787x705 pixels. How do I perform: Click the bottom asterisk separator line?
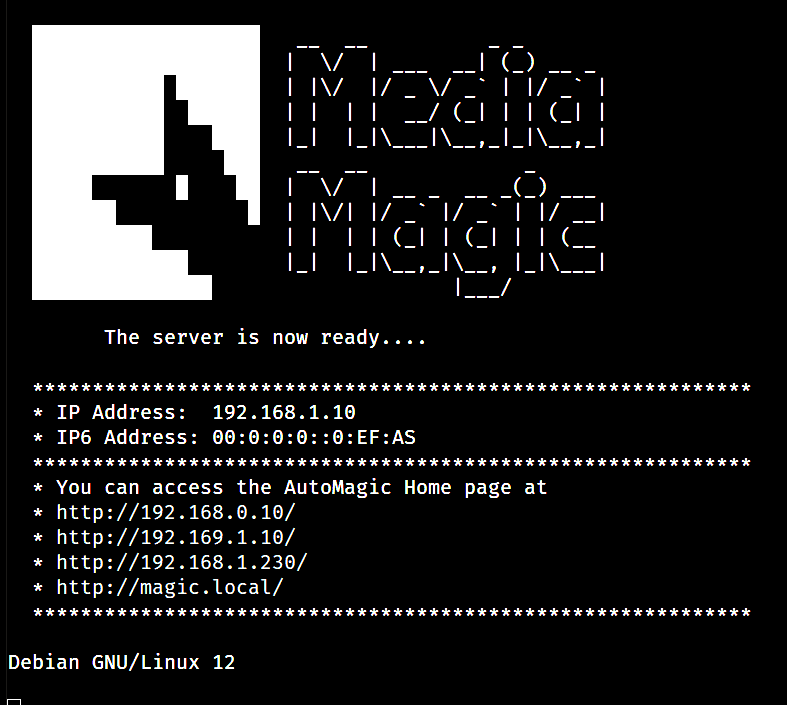click(392, 612)
